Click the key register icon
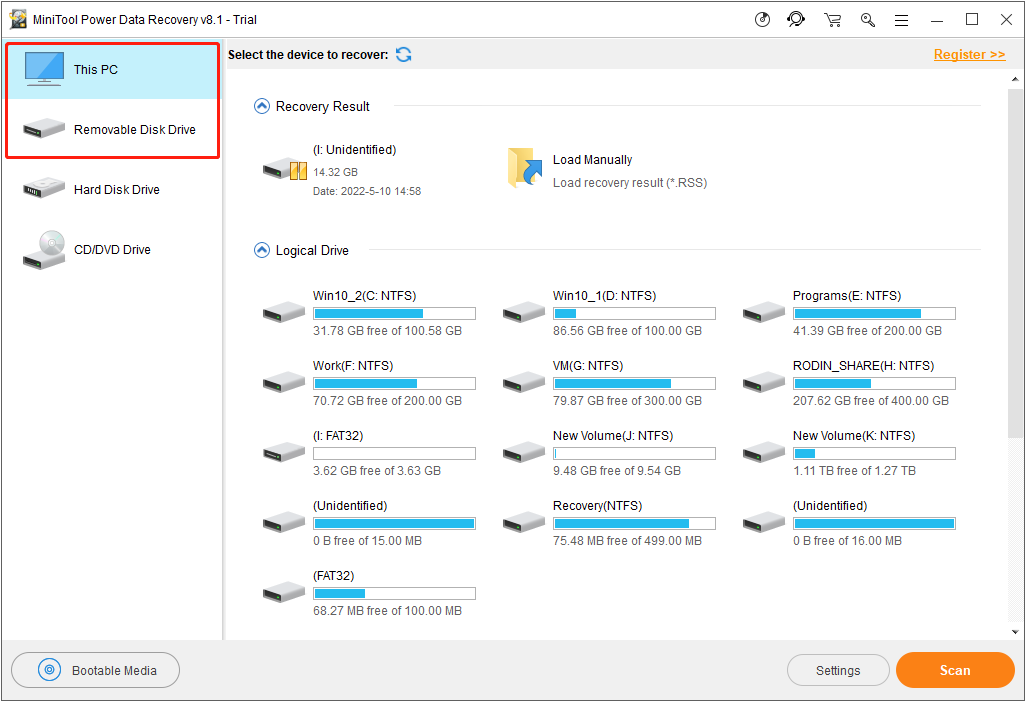This screenshot has width=1028, height=705. [867, 20]
